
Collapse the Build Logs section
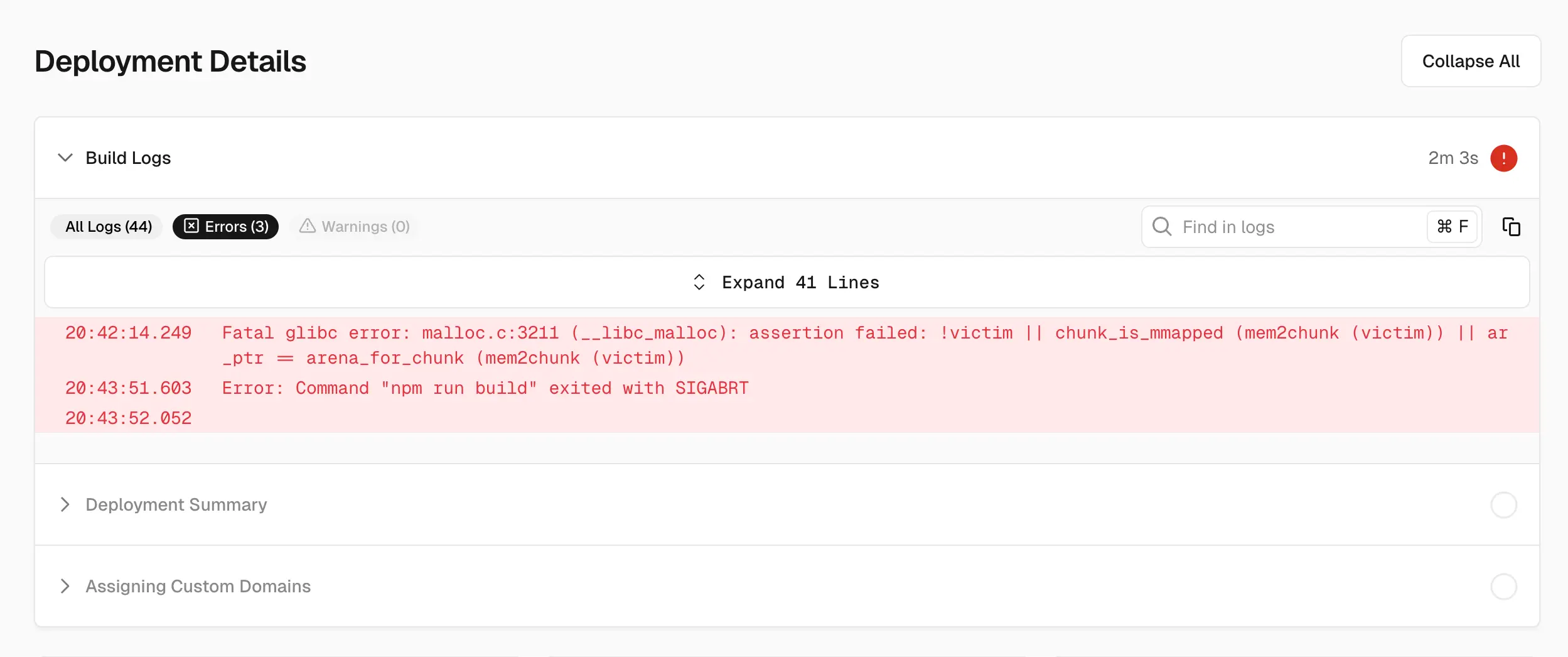(65, 158)
